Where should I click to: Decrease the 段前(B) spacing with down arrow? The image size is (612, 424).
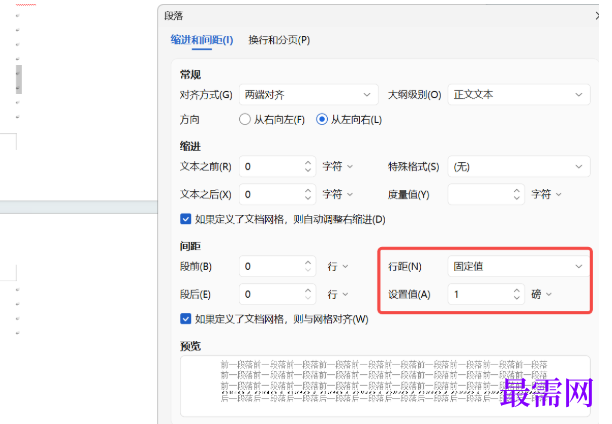pyautogui.click(x=308, y=270)
